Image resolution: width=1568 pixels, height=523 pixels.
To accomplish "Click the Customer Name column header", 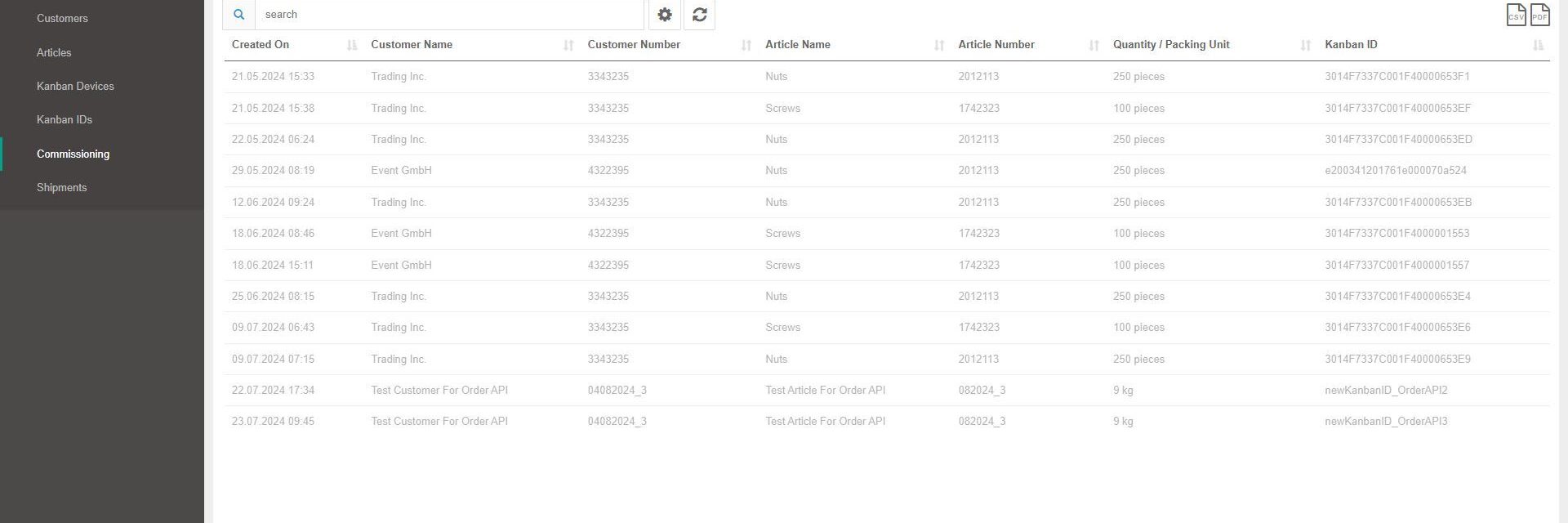I will tap(412, 44).
